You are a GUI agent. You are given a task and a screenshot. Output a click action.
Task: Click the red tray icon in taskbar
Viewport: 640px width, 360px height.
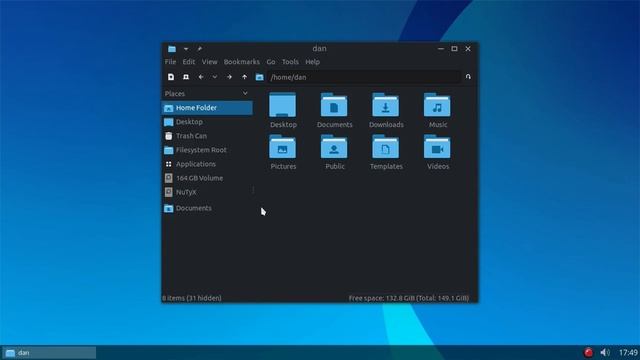coord(588,352)
